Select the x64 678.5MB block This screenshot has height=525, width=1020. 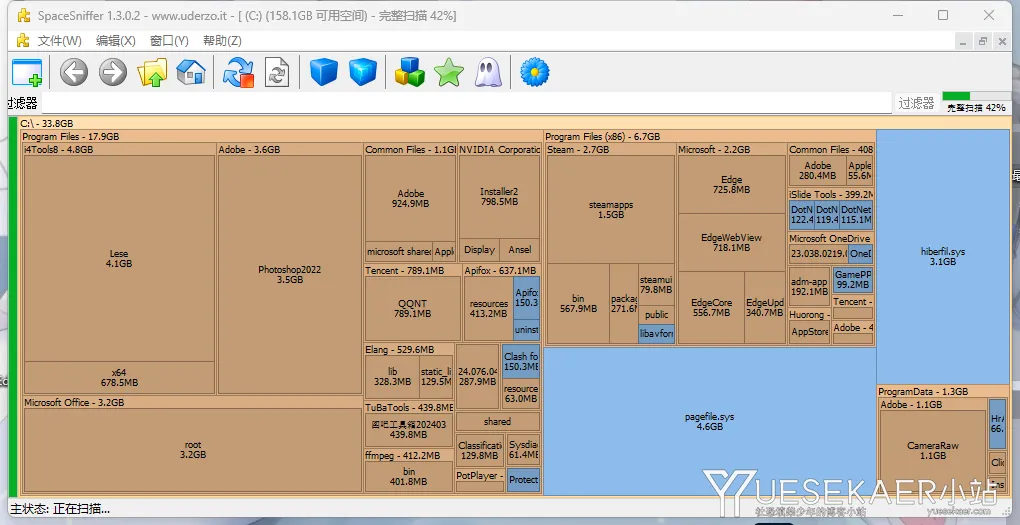119,377
